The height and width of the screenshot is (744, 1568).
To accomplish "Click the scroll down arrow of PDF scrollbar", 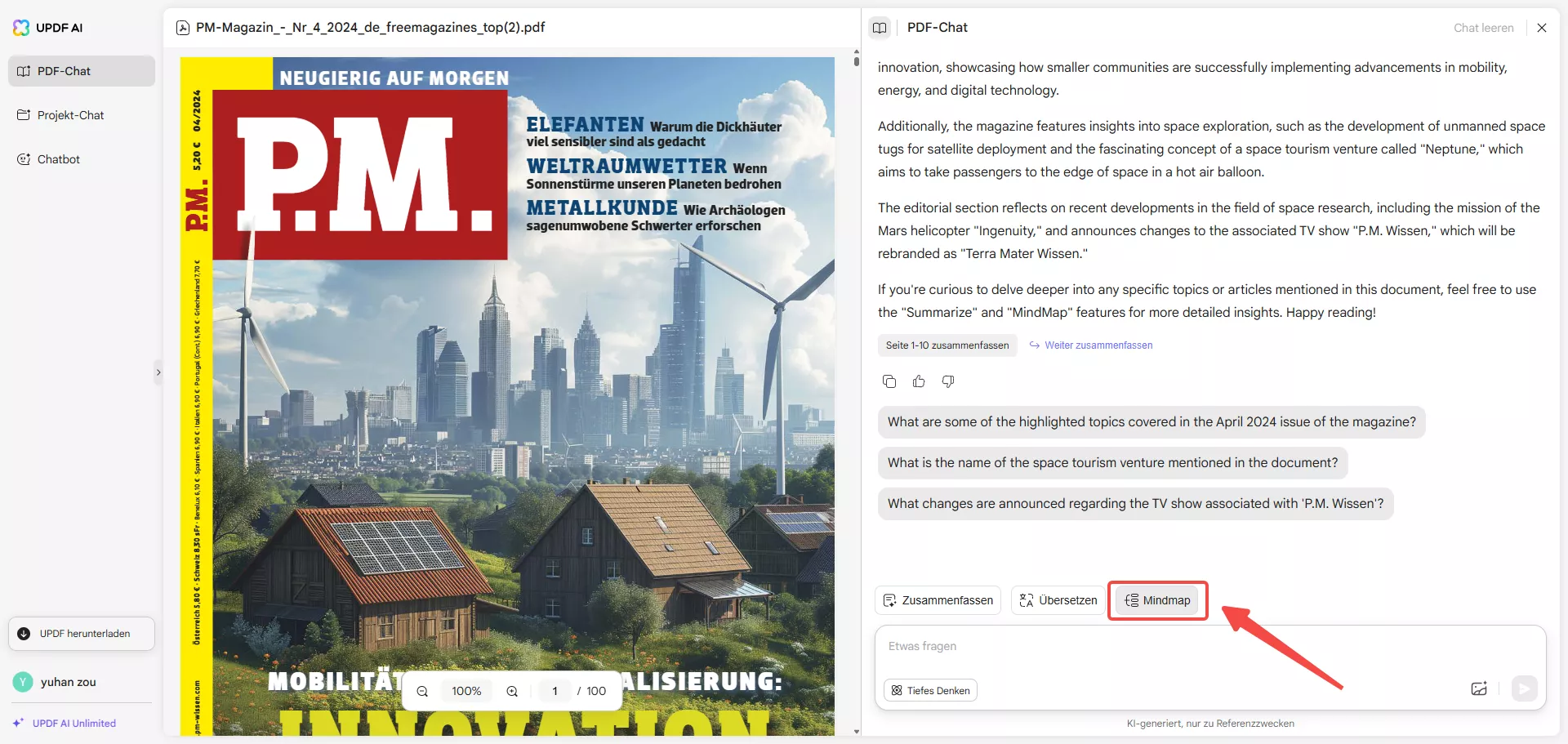I will [856, 732].
